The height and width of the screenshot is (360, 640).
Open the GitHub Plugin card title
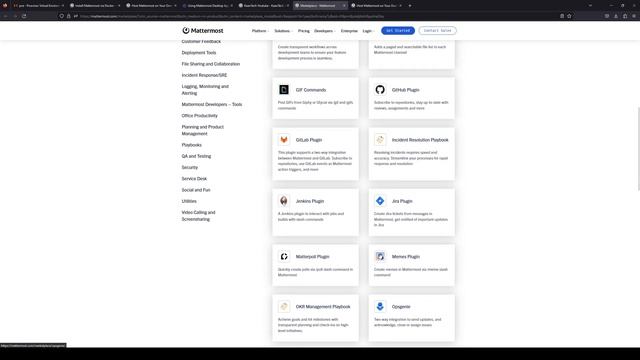click(405, 90)
